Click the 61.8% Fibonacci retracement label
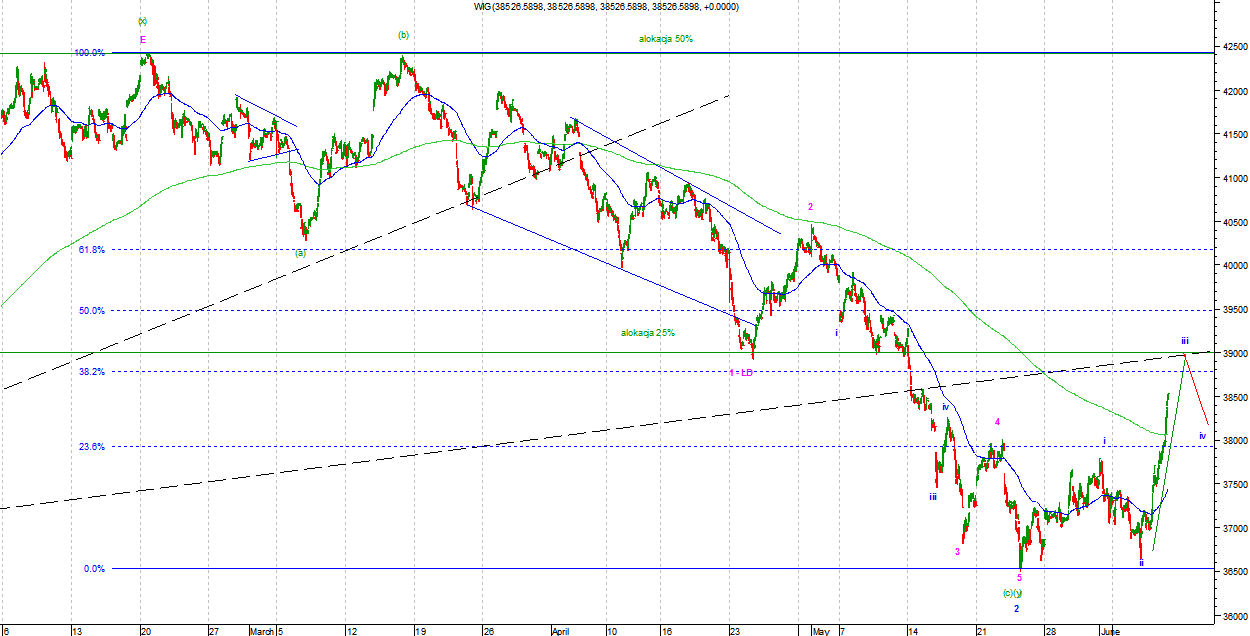Viewport: 1250px width, 636px height. (x=91, y=250)
